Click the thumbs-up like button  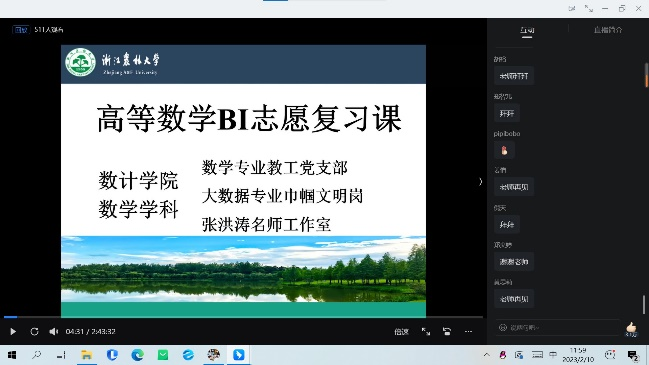(x=631, y=329)
